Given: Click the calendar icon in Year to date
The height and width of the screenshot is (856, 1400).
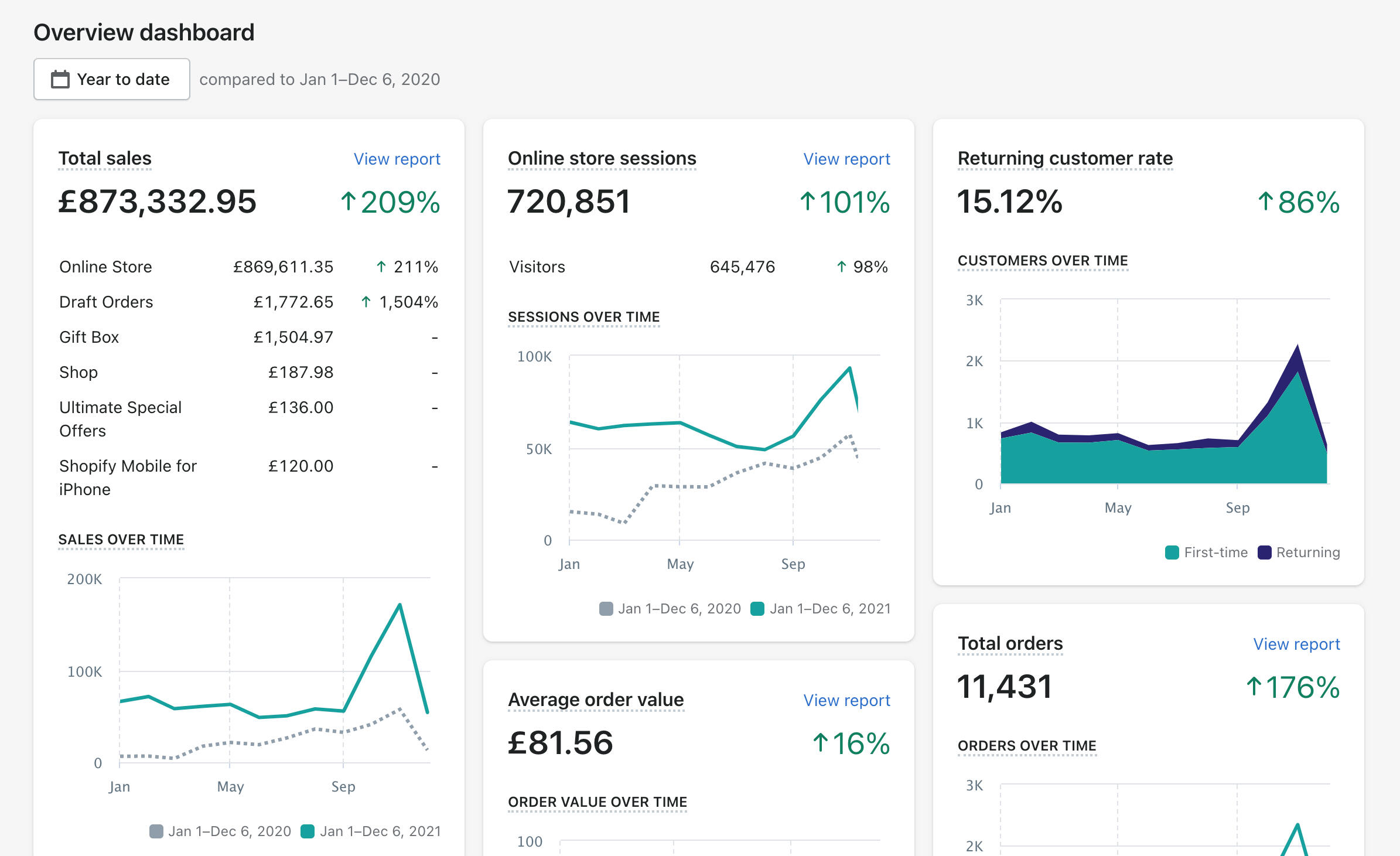Looking at the screenshot, I should pyautogui.click(x=60, y=79).
